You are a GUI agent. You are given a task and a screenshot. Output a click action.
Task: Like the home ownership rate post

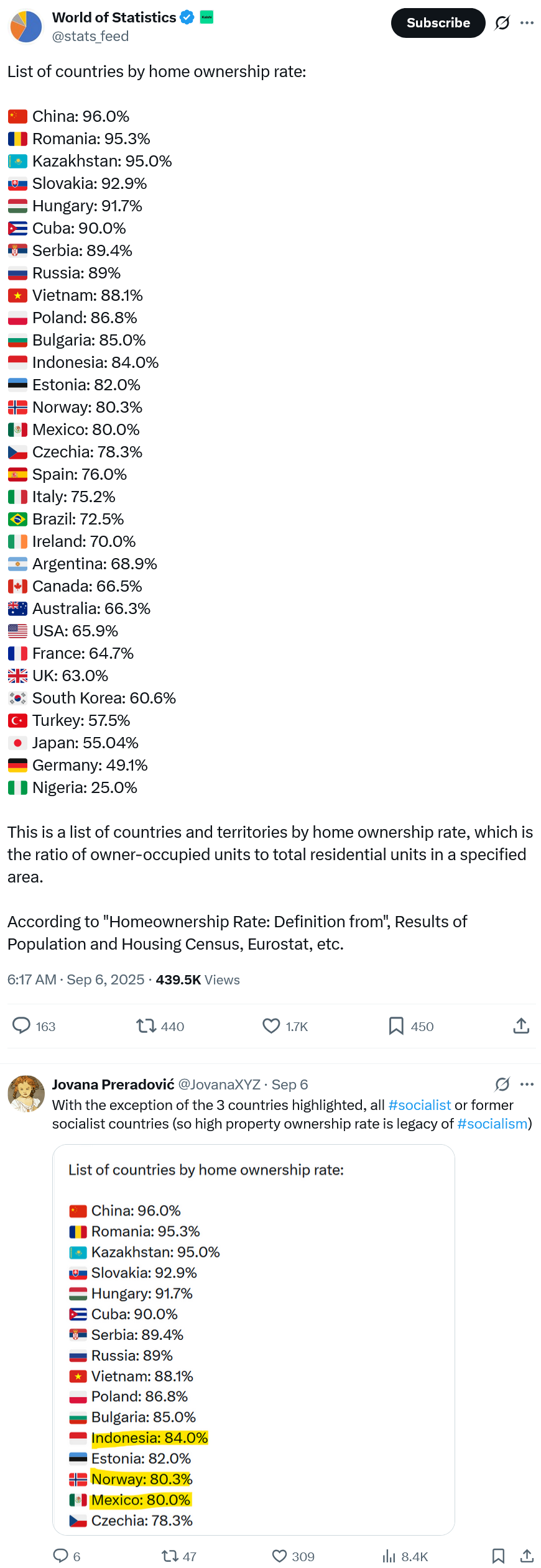[x=271, y=1025]
